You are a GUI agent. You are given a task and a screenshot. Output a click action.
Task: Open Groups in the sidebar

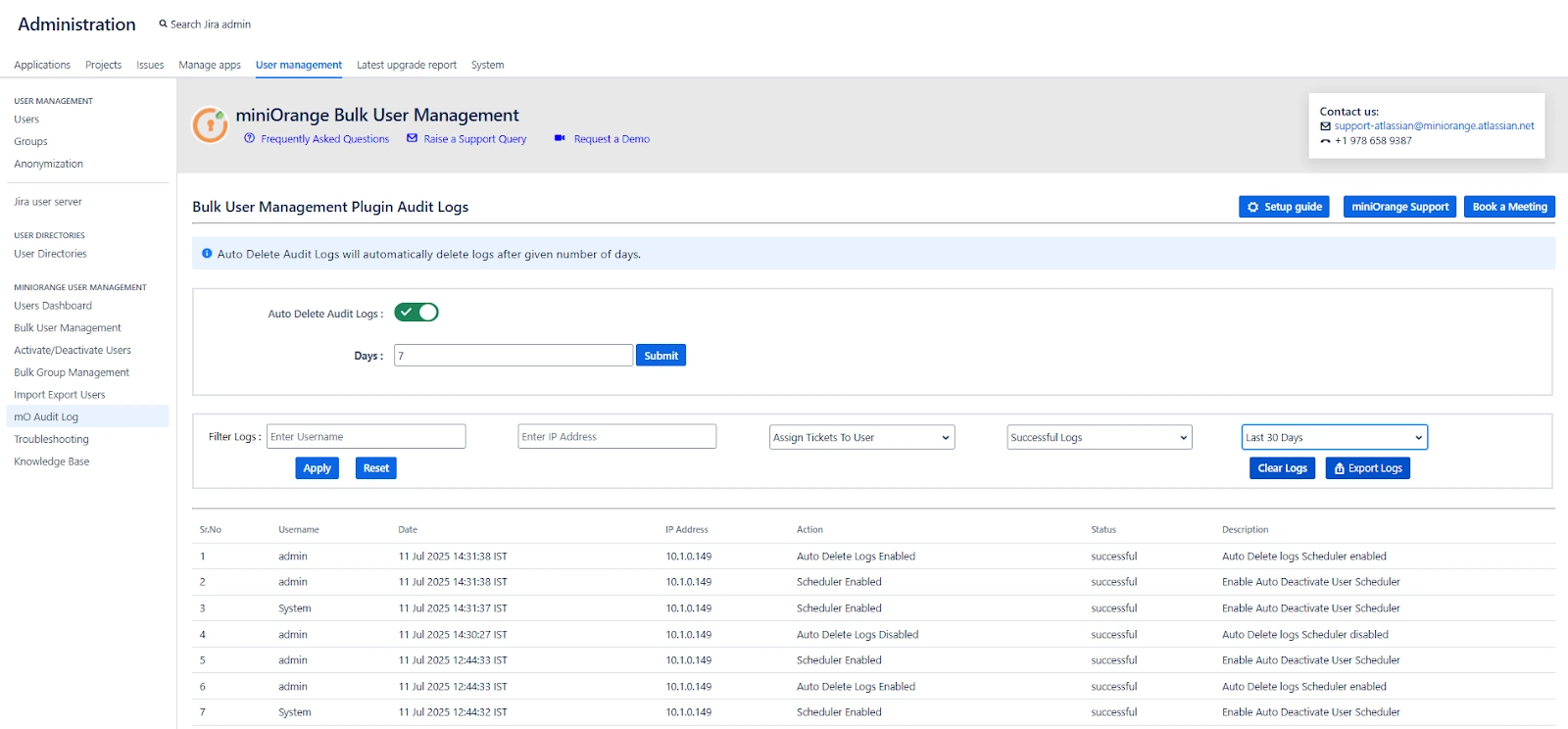[x=30, y=141]
